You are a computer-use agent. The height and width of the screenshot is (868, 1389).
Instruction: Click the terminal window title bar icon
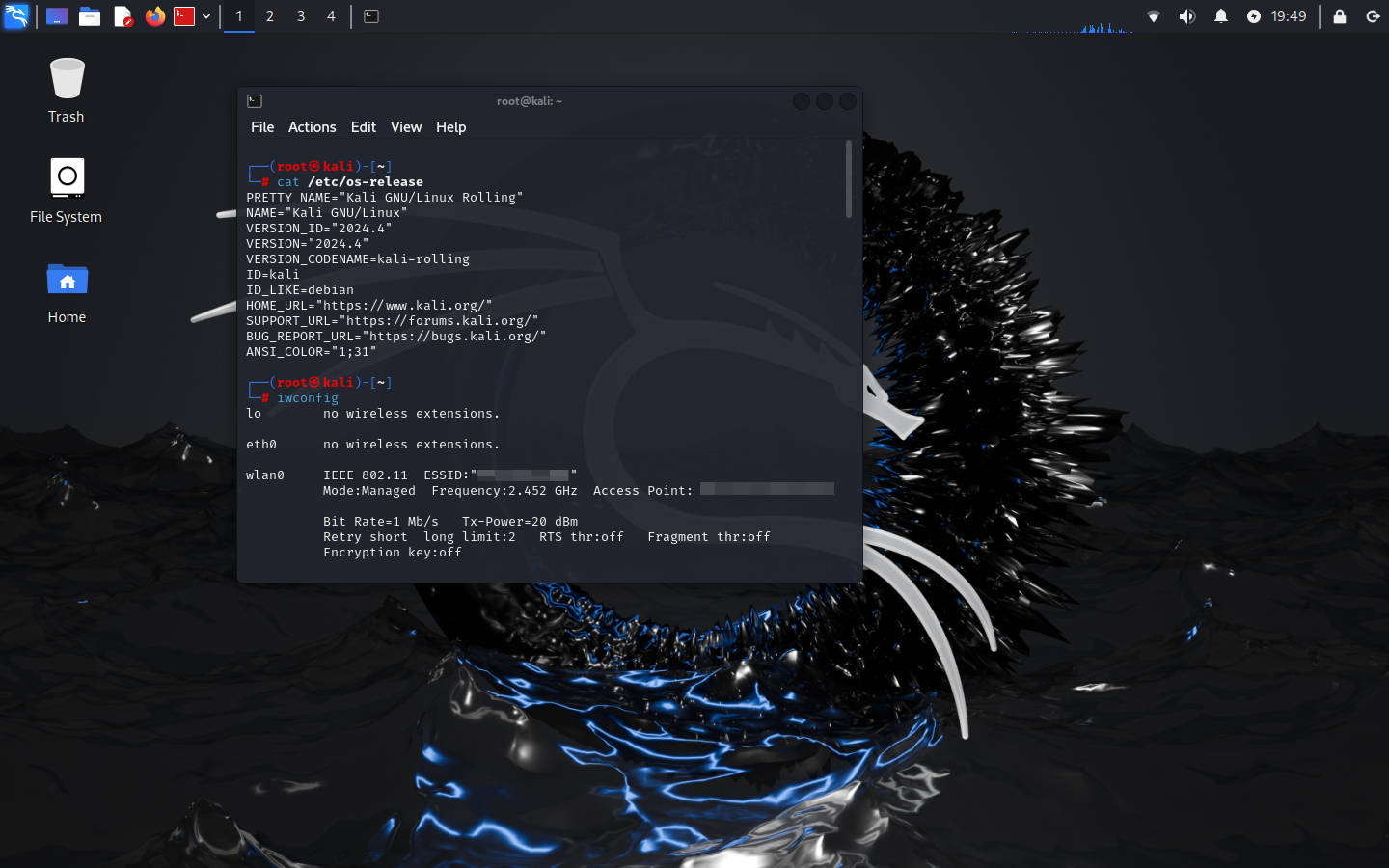[255, 101]
